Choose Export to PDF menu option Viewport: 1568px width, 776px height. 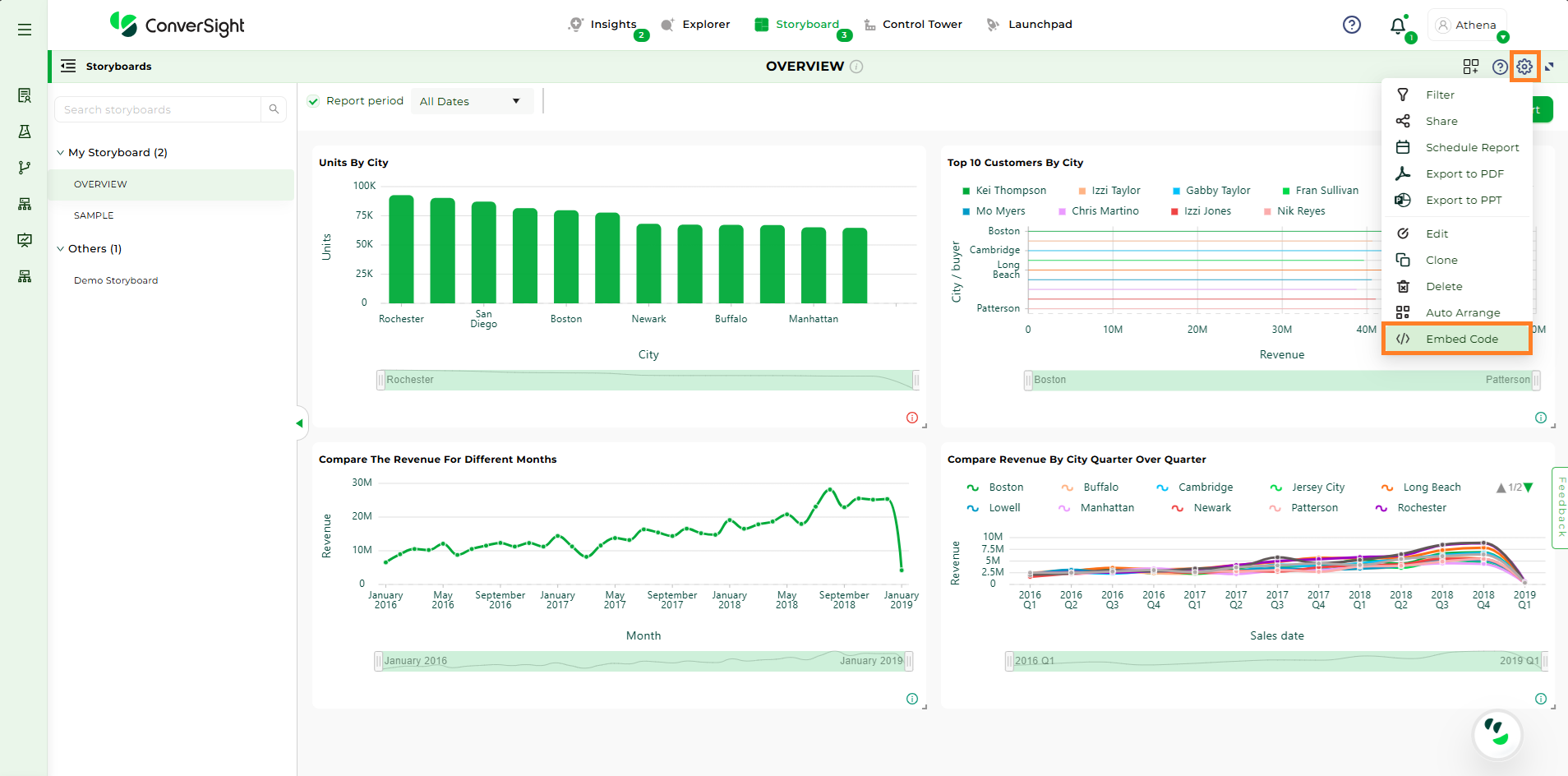tap(1464, 173)
